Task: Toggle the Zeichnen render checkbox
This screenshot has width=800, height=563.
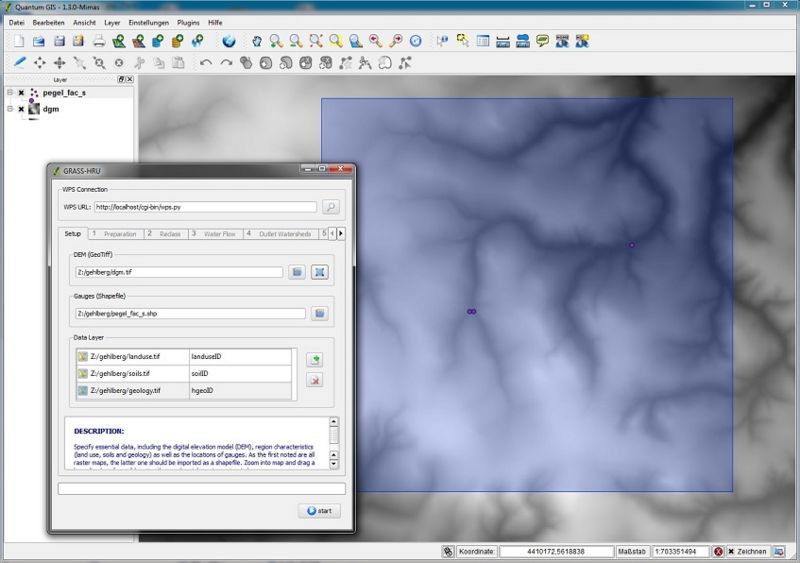Action: 732,551
